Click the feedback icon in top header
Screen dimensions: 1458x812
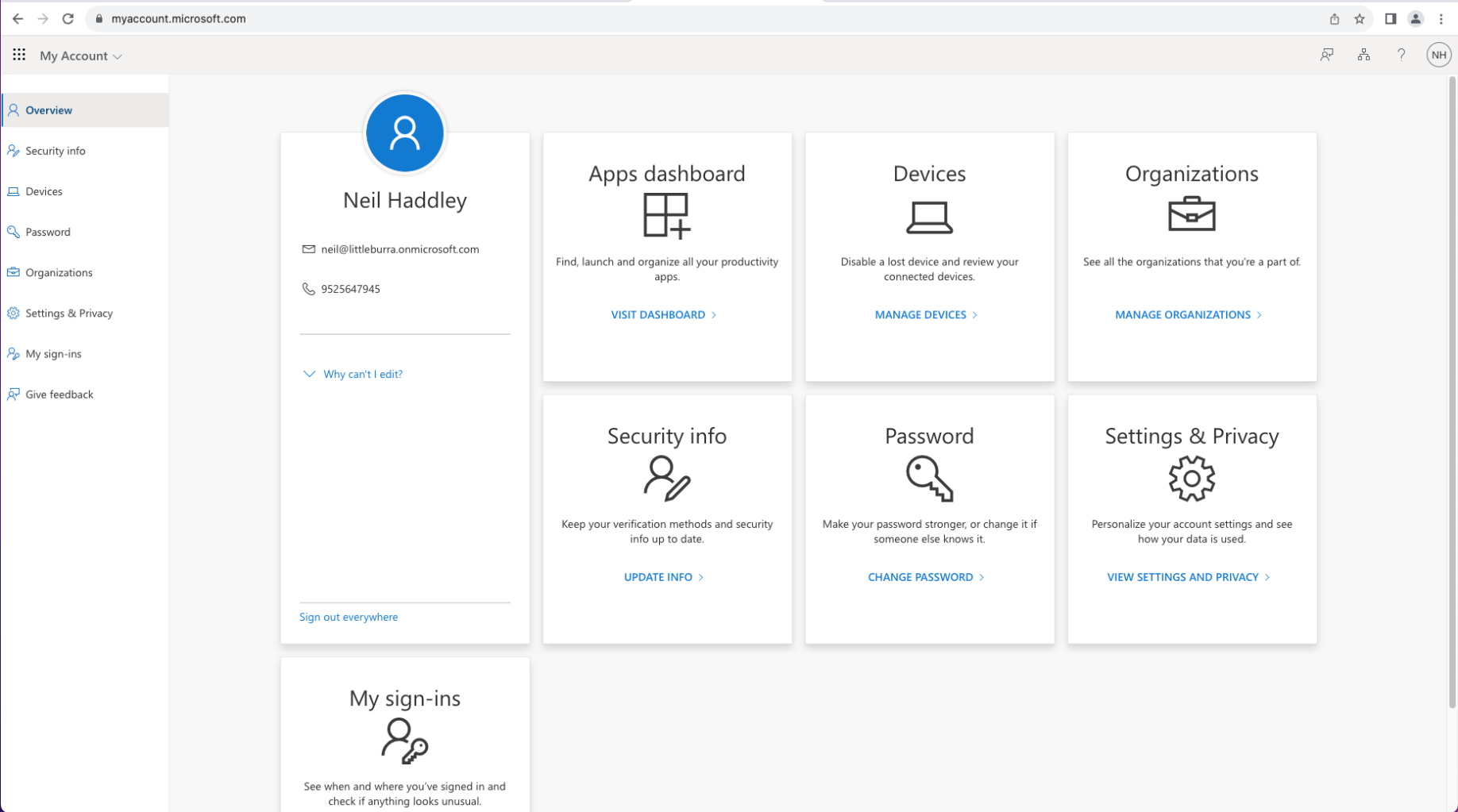(1326, 55)
